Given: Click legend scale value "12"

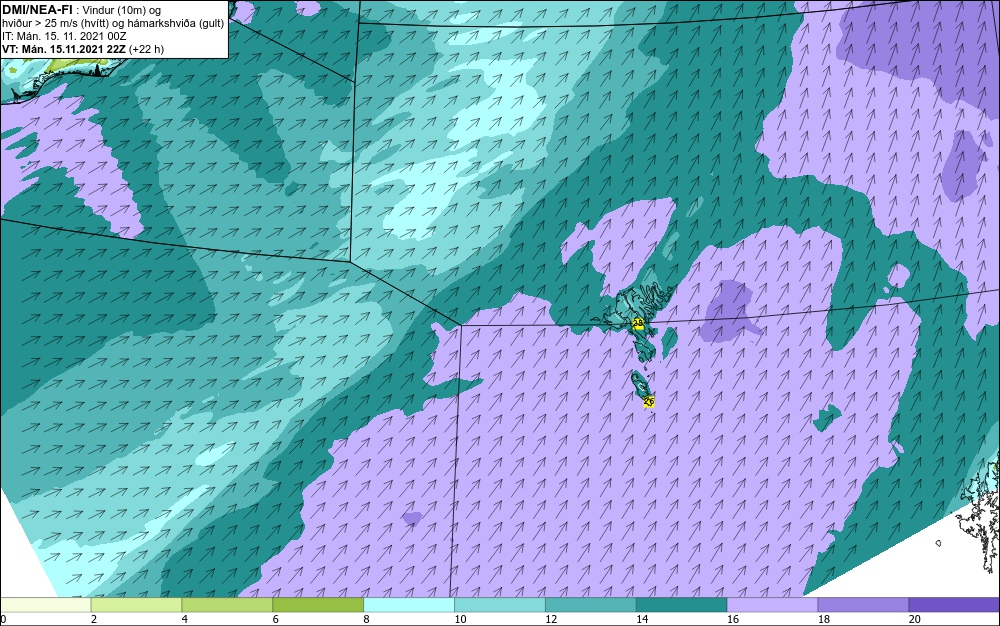Looking at the screenshot, I should tap(551, 619).
